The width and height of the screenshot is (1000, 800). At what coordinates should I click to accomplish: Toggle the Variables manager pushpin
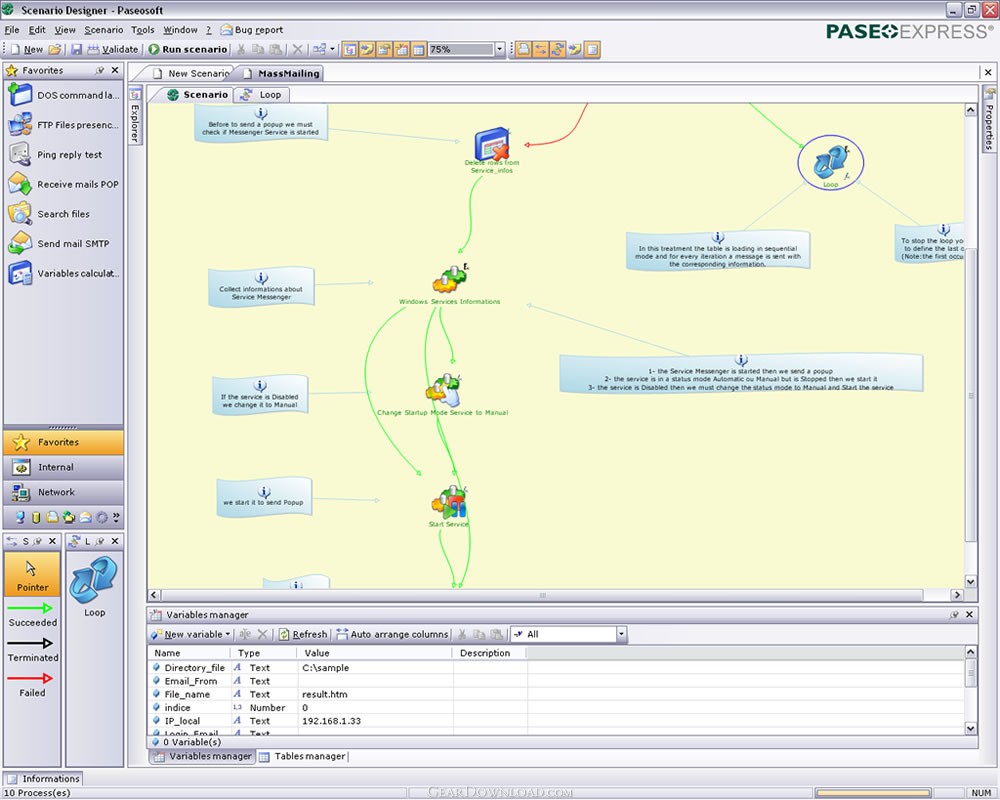pos(954,614)
